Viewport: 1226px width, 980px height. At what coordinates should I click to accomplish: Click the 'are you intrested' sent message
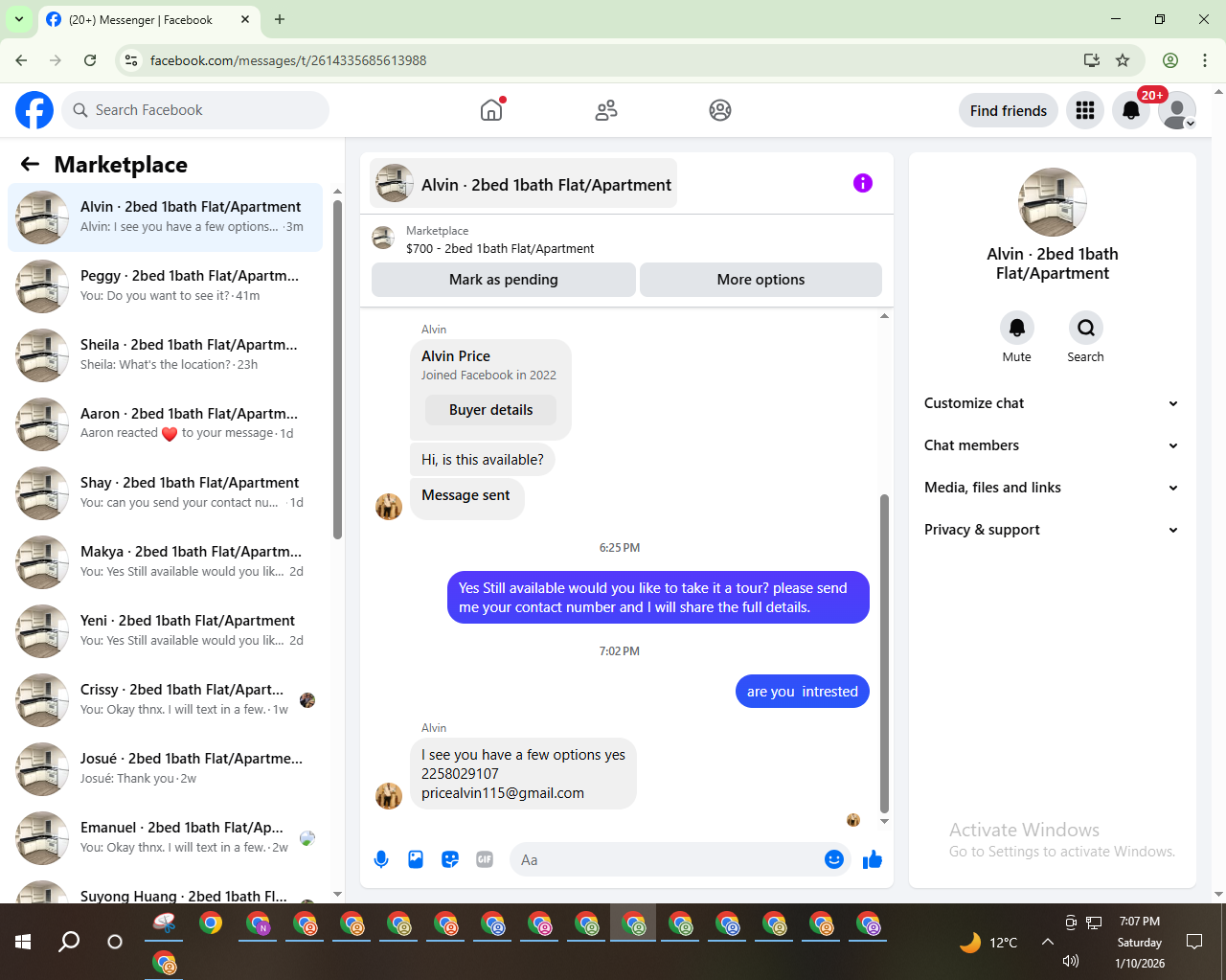tap(802, 692)
